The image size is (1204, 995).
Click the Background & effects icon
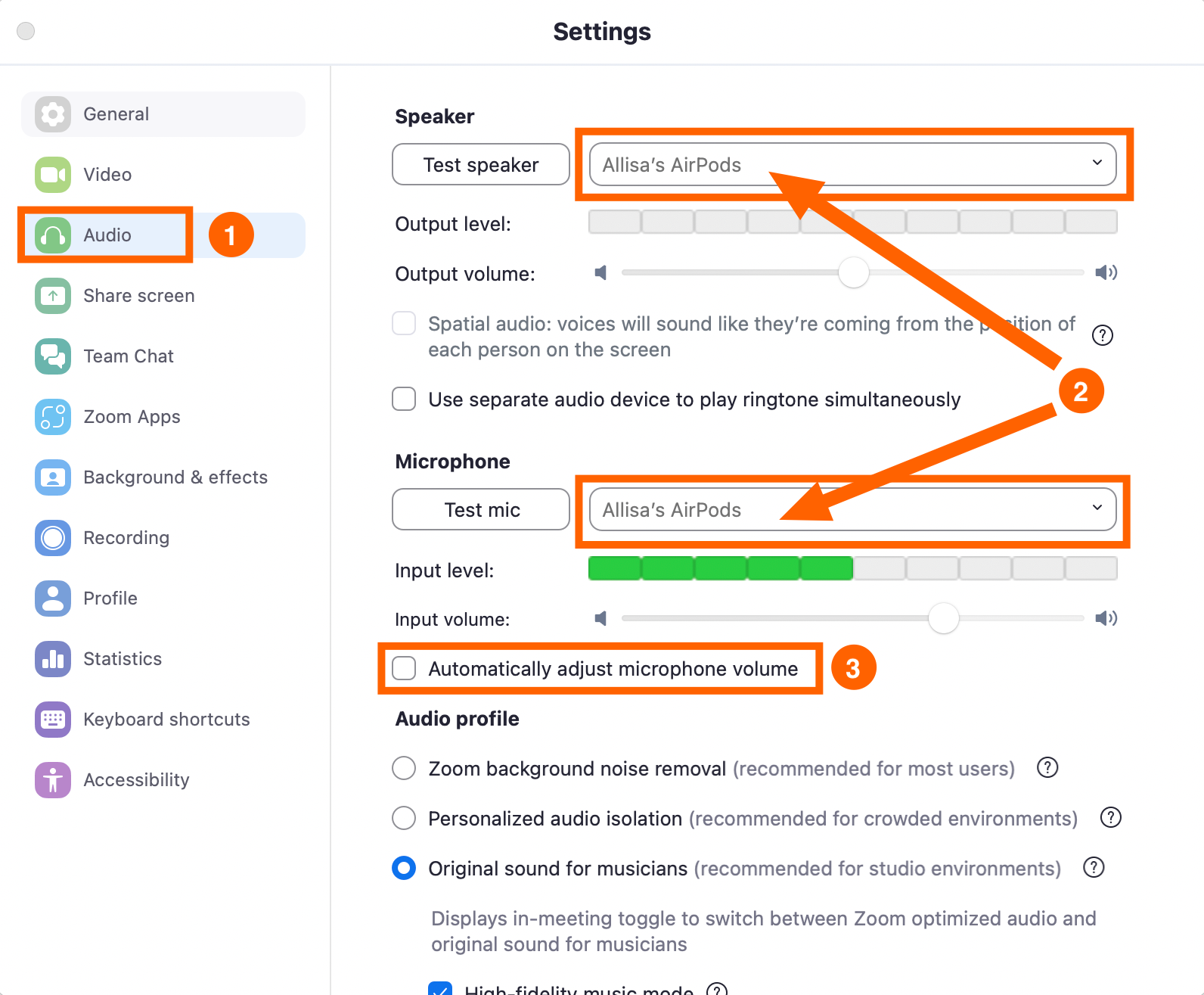(53, 477)
